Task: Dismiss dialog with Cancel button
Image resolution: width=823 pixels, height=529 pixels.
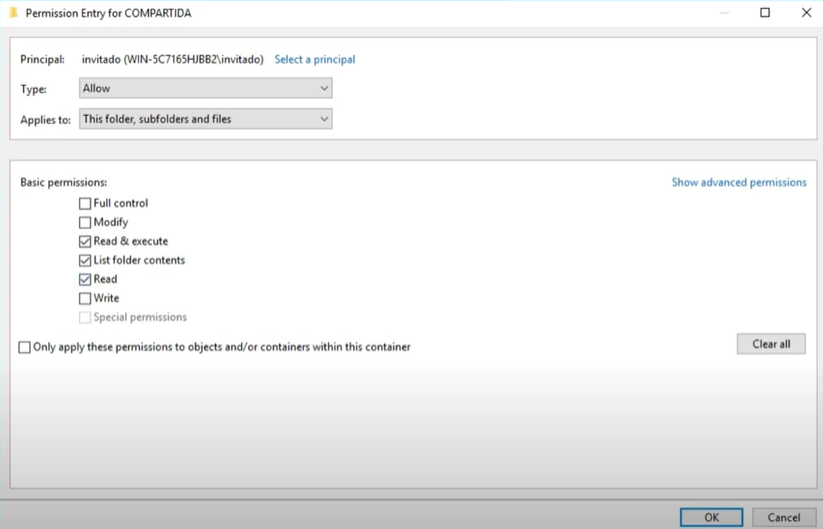Action: pos(784,517)
